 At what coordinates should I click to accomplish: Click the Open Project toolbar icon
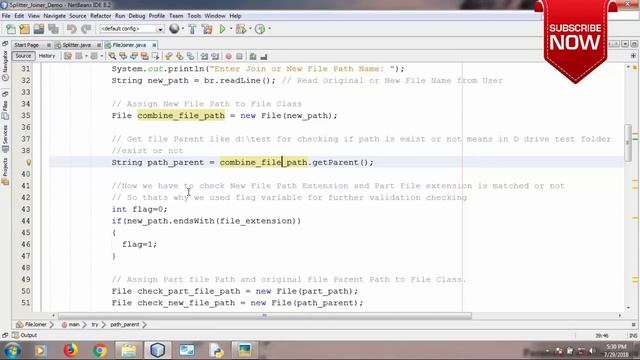[39, 29]
